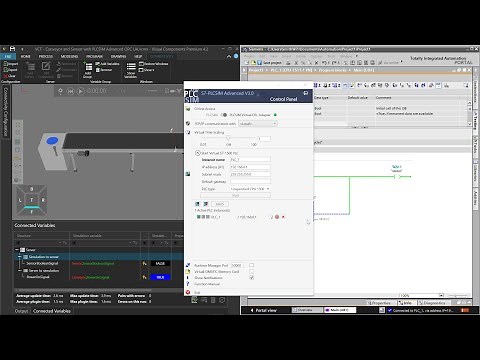480x360 pixels.
Task: Click Export in the Configuration group
Action: [x=11, y=70]
